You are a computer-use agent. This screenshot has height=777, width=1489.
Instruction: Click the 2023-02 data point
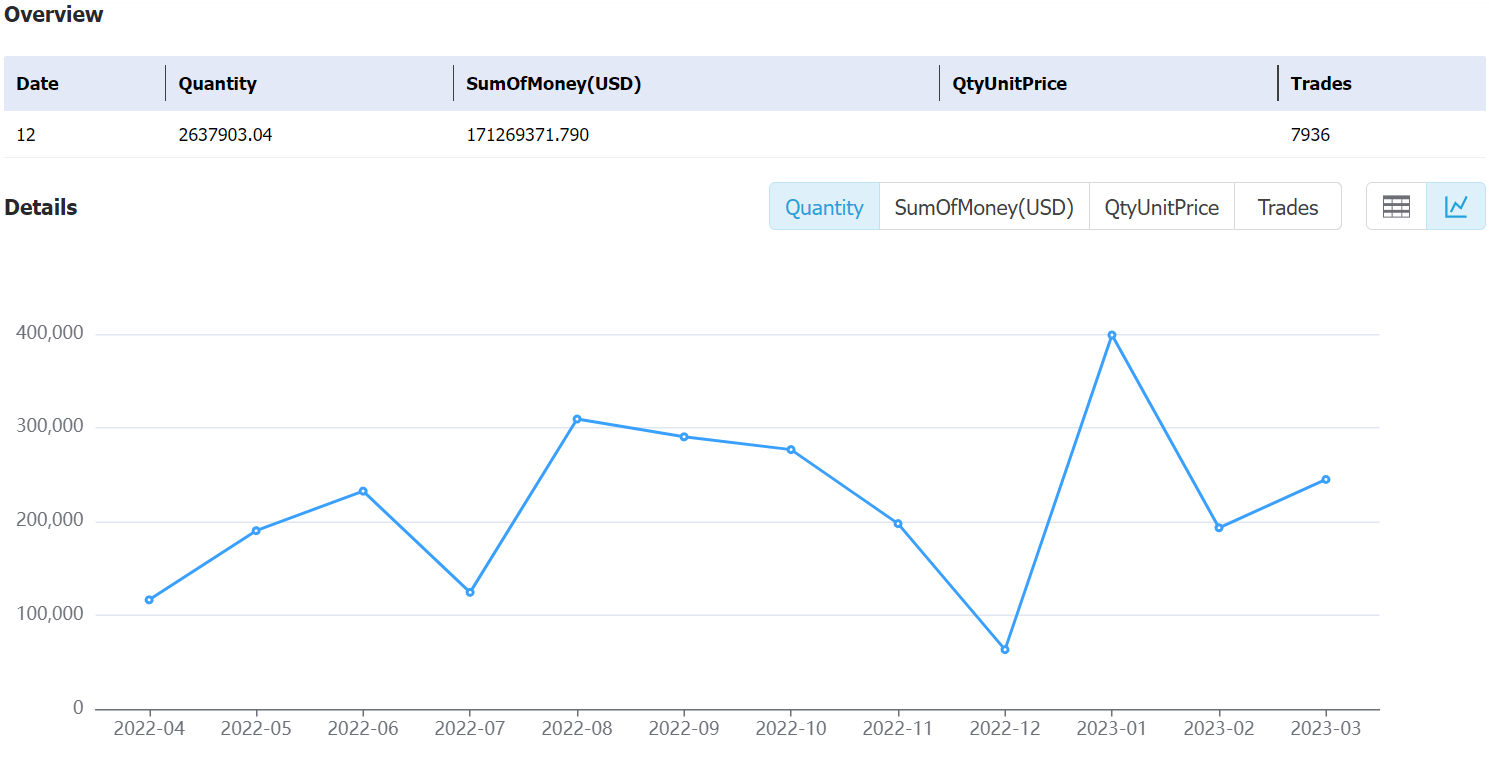point(1219,528)
